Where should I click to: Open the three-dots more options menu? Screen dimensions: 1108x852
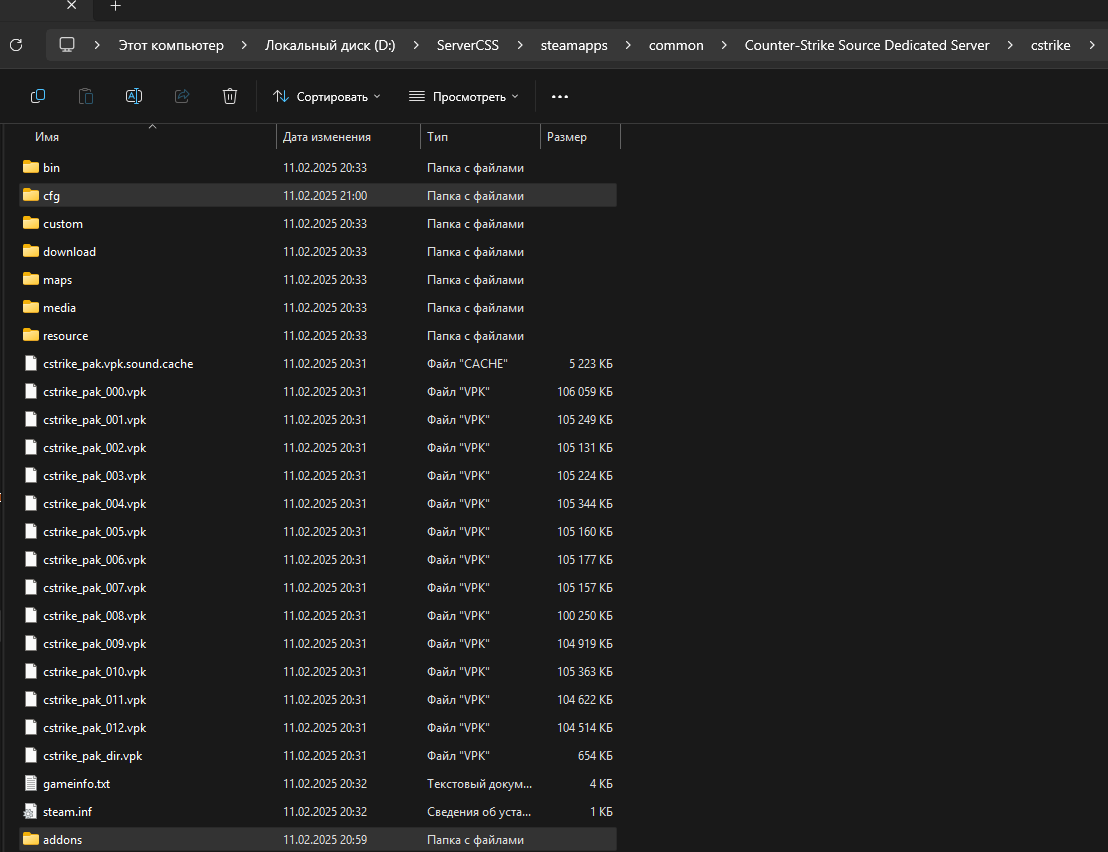[x=560, y=97]
